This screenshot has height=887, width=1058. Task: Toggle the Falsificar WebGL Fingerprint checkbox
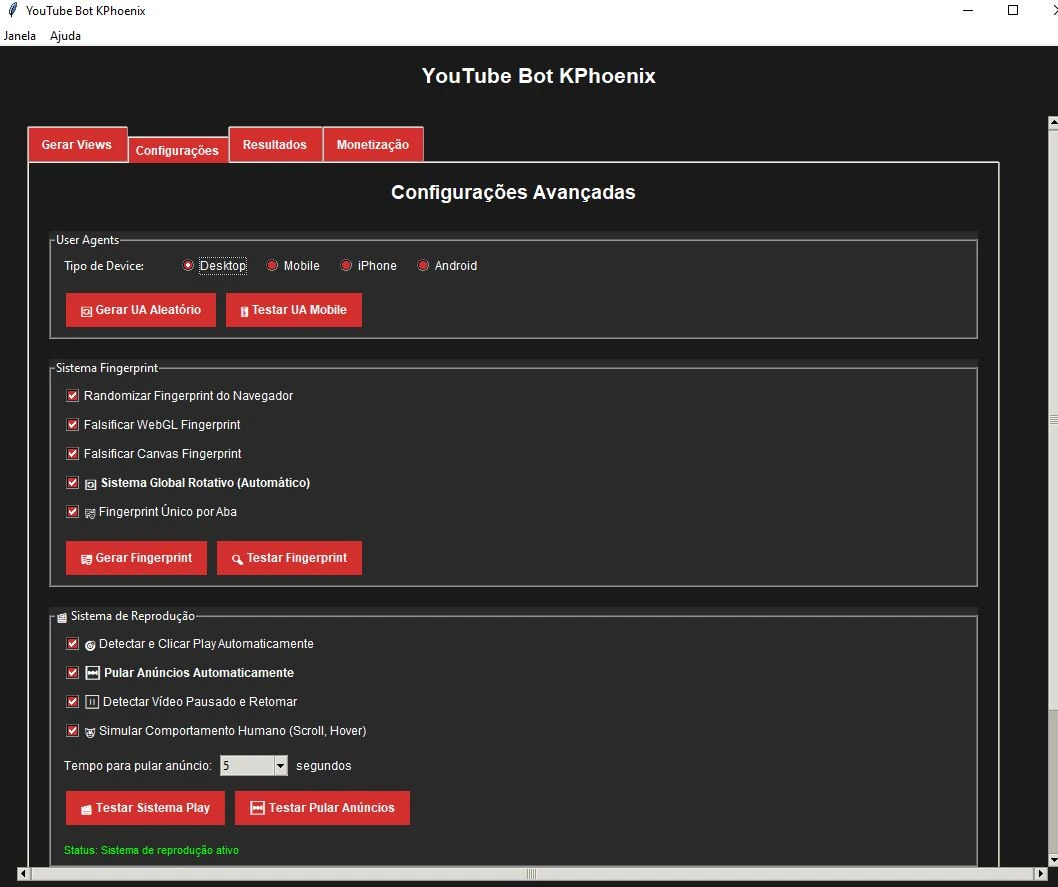72,425
